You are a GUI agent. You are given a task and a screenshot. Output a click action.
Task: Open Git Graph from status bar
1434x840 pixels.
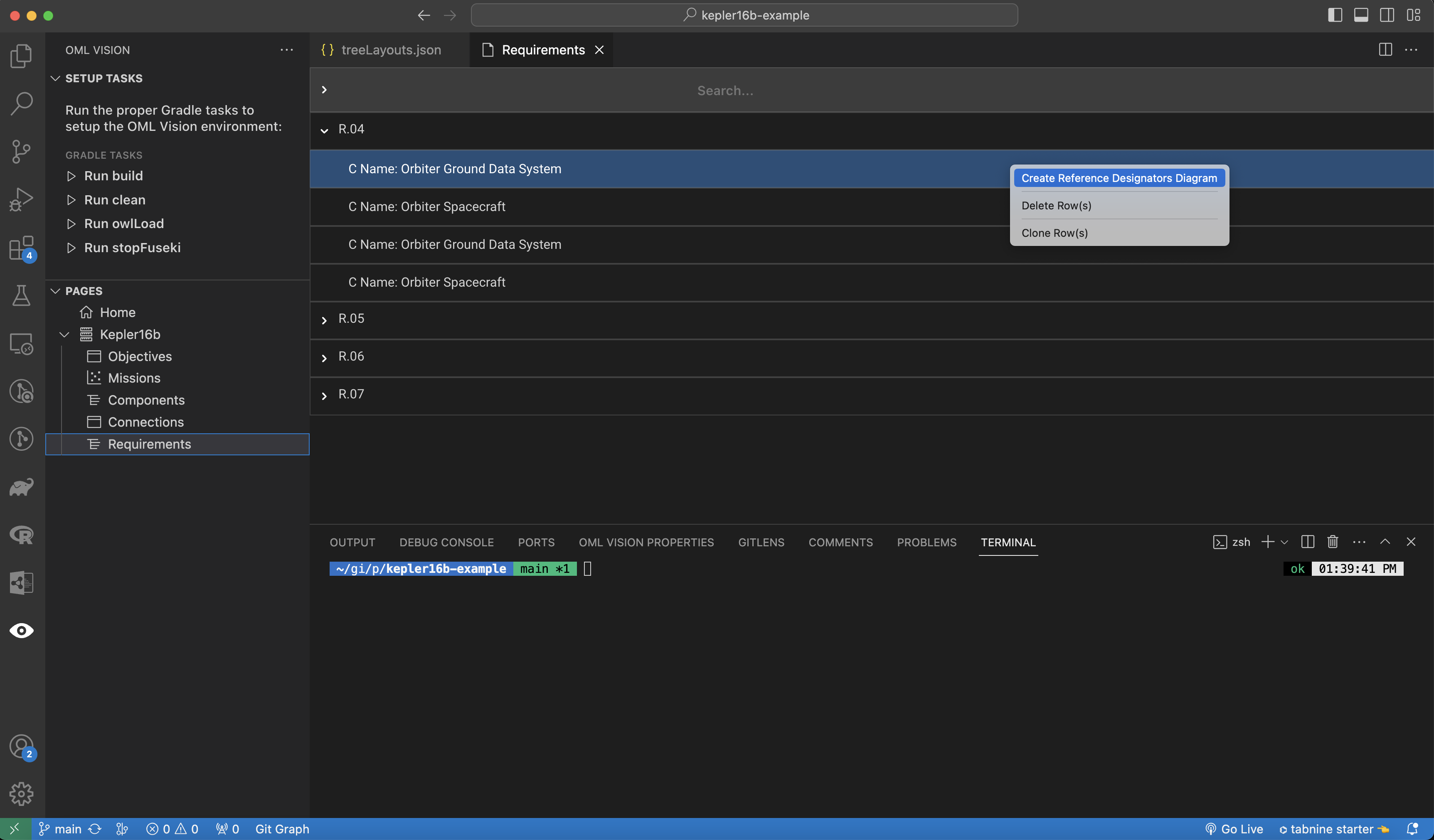click(282, 829)
